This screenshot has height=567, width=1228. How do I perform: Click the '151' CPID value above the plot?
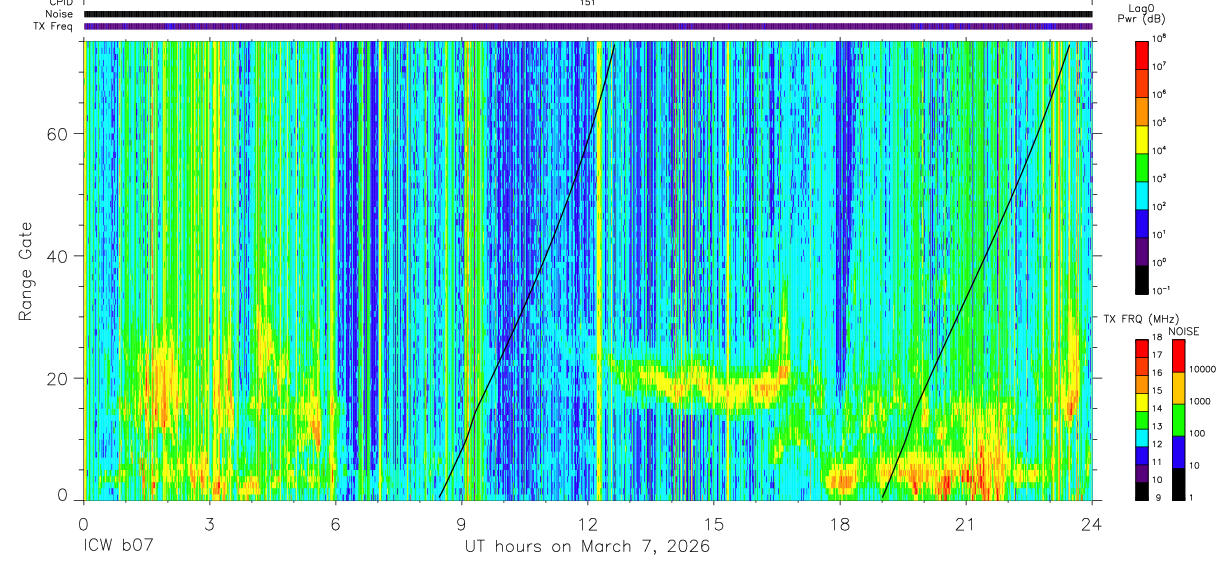pyautogui.click(x=587, y=3)
